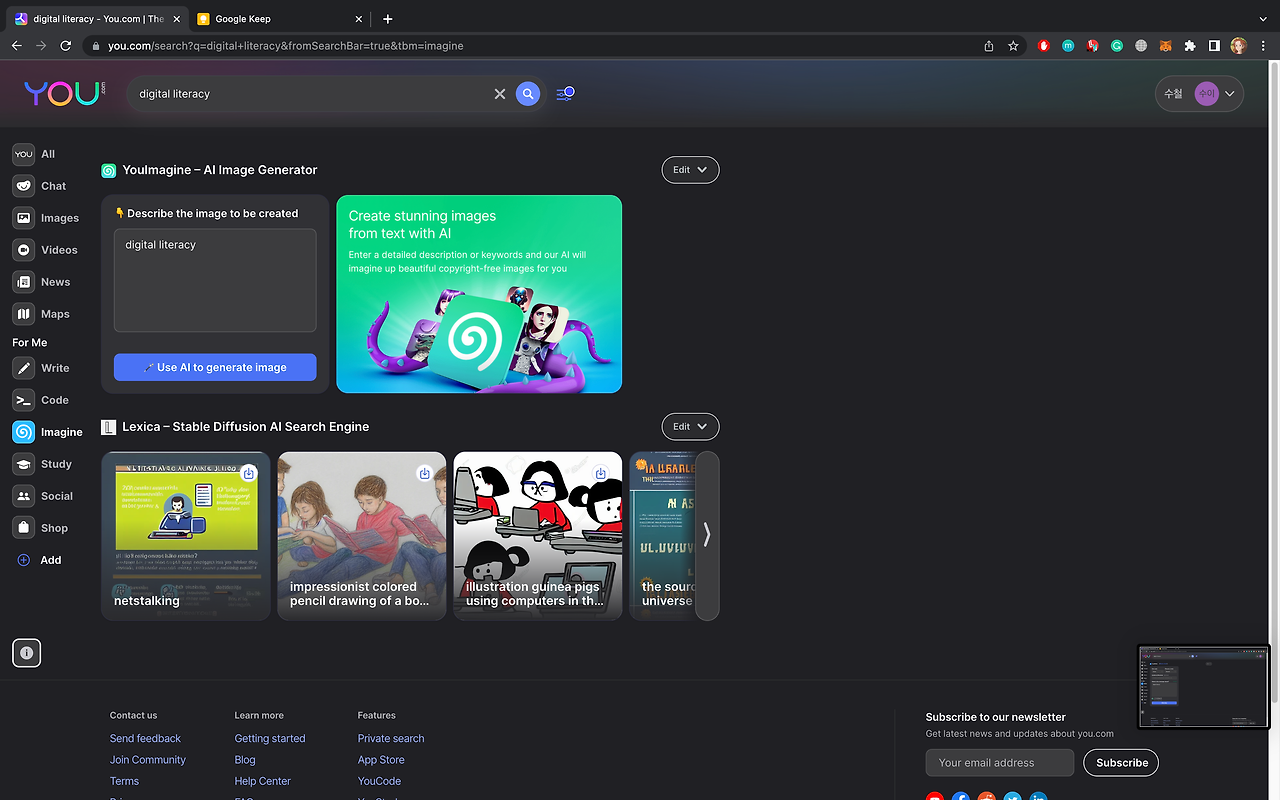Viewport: 1280px width, 800px height.
Task: Click the browser address bar URL
Action: [x=286, y=46]
